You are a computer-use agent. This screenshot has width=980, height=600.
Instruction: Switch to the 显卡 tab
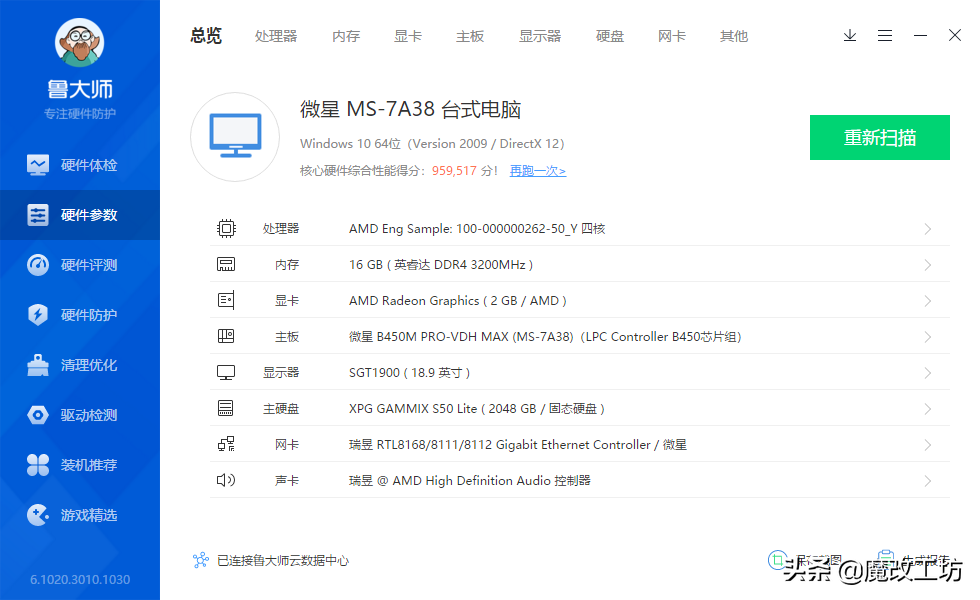(408, 36)
